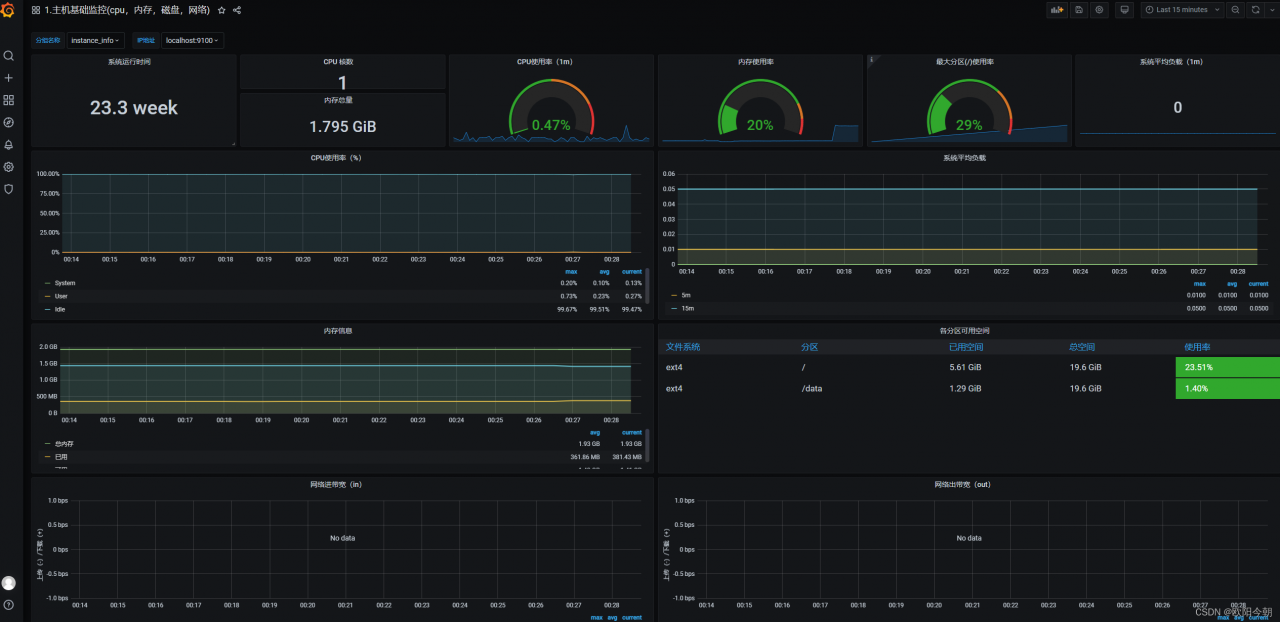This screenshot has height=622, width=1280.
Task: Toggle the 15m series in load legend
Action: (x=686, y=309)
